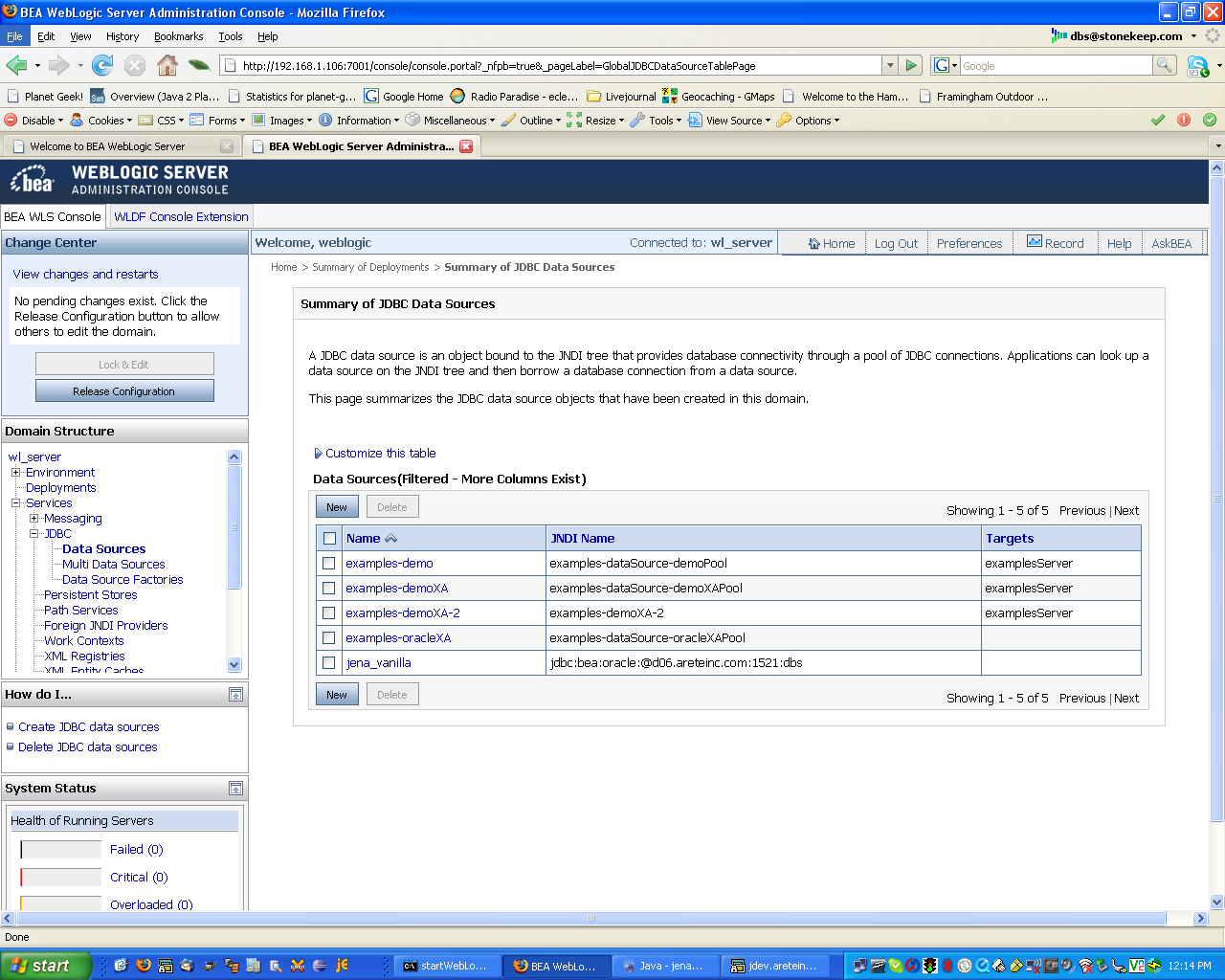Check the examples-demoXA row checkbox
The height and width of the screenshot is (980, 1225).
[x=329, y=589]
